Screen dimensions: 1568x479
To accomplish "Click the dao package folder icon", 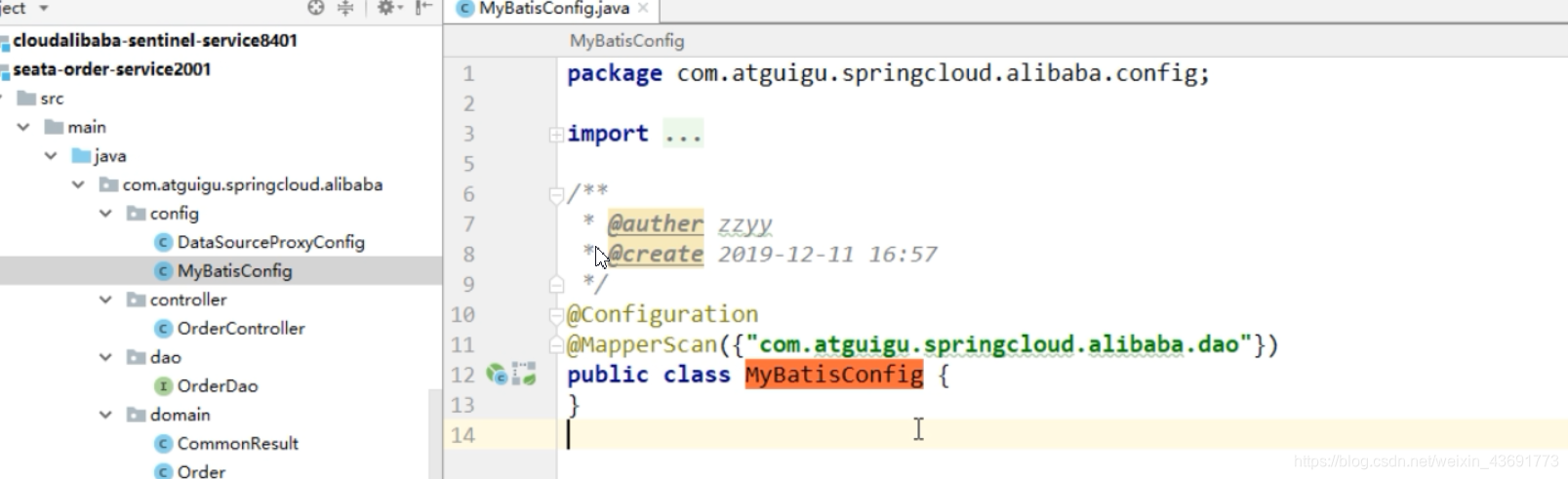I will [136, 357].
